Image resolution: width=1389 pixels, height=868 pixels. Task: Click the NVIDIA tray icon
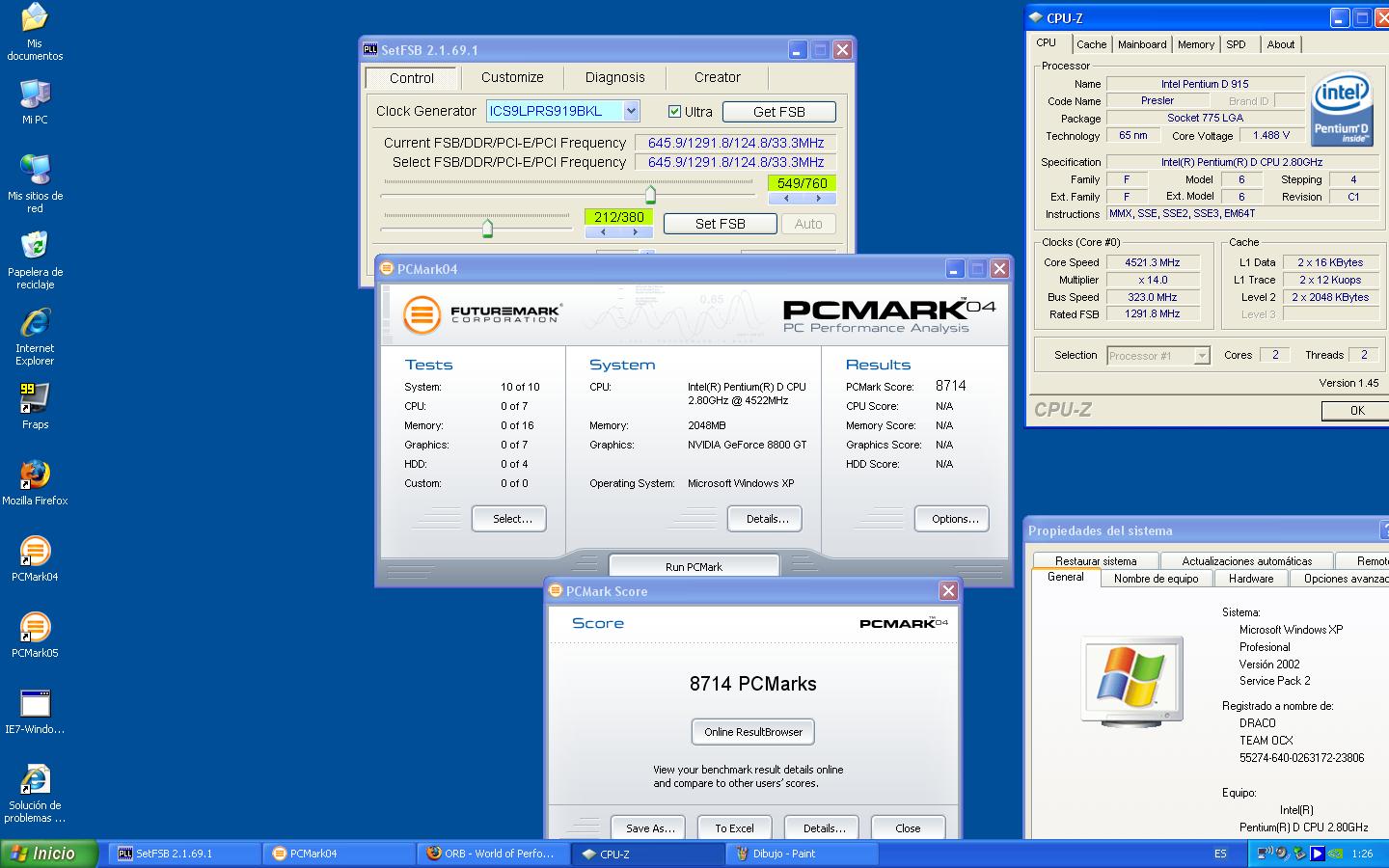tap(1335, 854)
